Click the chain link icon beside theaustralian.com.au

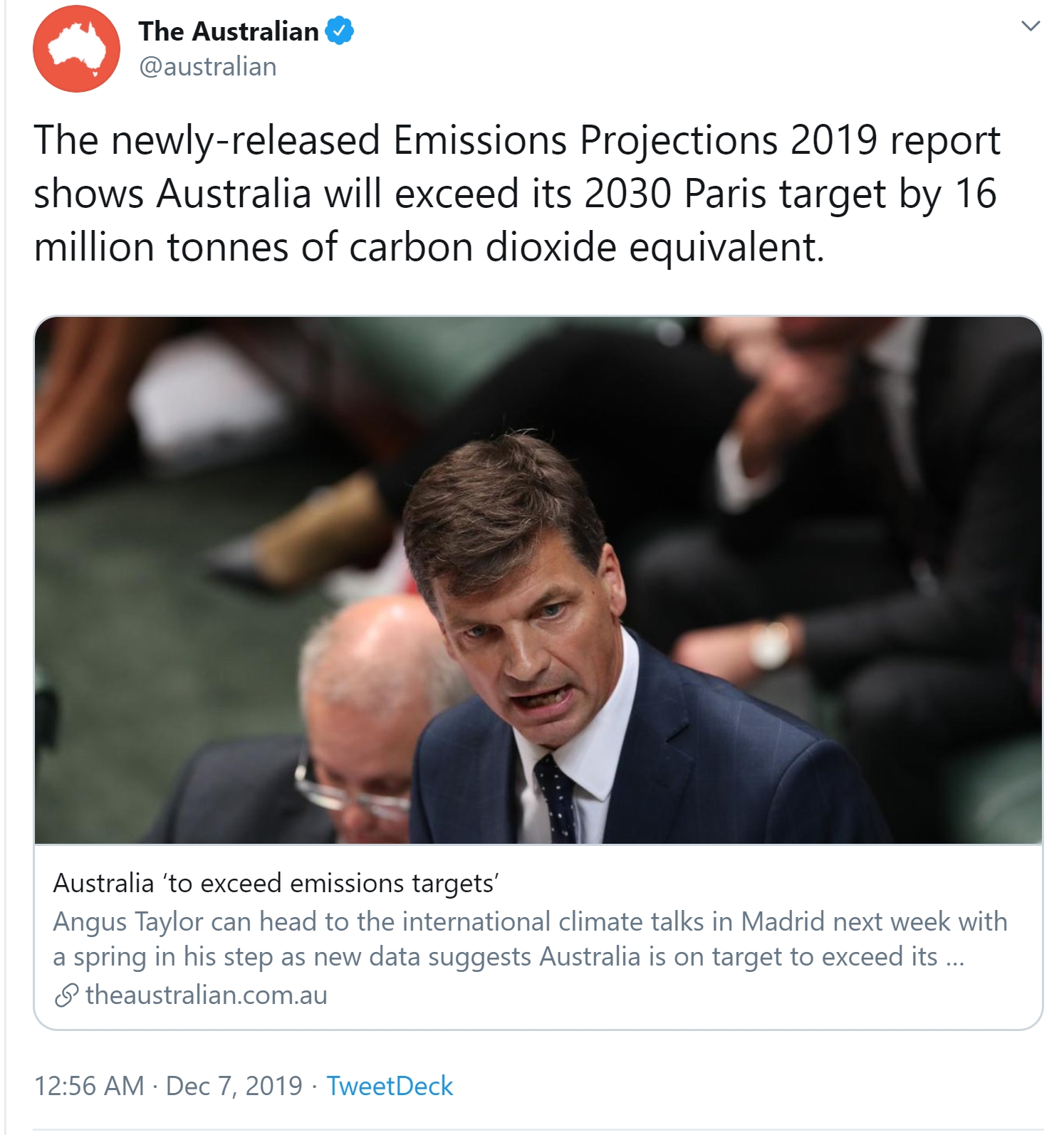pos(66,995)
